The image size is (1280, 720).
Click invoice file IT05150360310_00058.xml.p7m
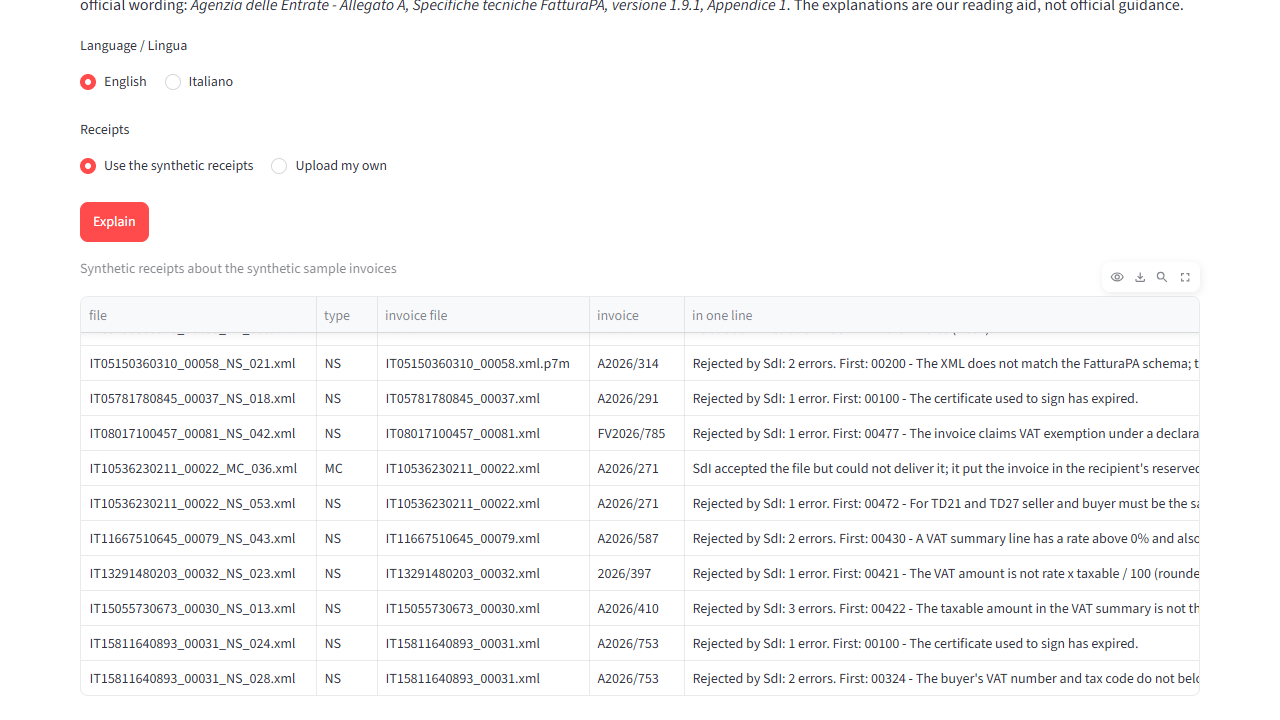(x=483, y=364)
